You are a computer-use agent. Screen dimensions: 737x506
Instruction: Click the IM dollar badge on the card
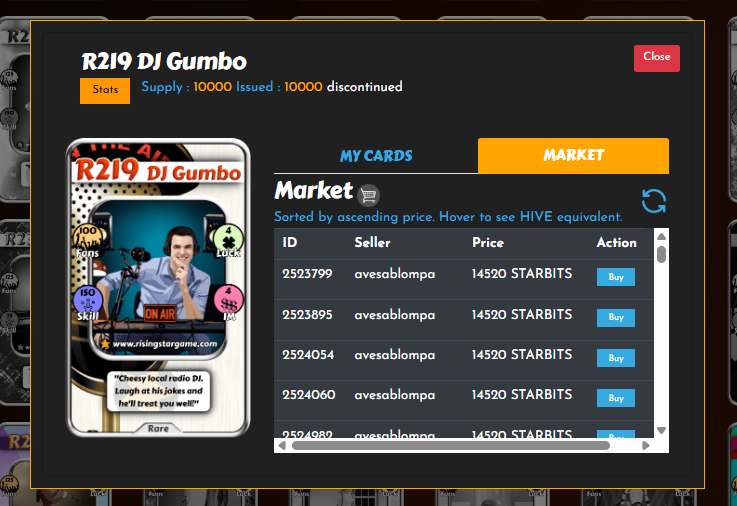click(x=229, y=303)
